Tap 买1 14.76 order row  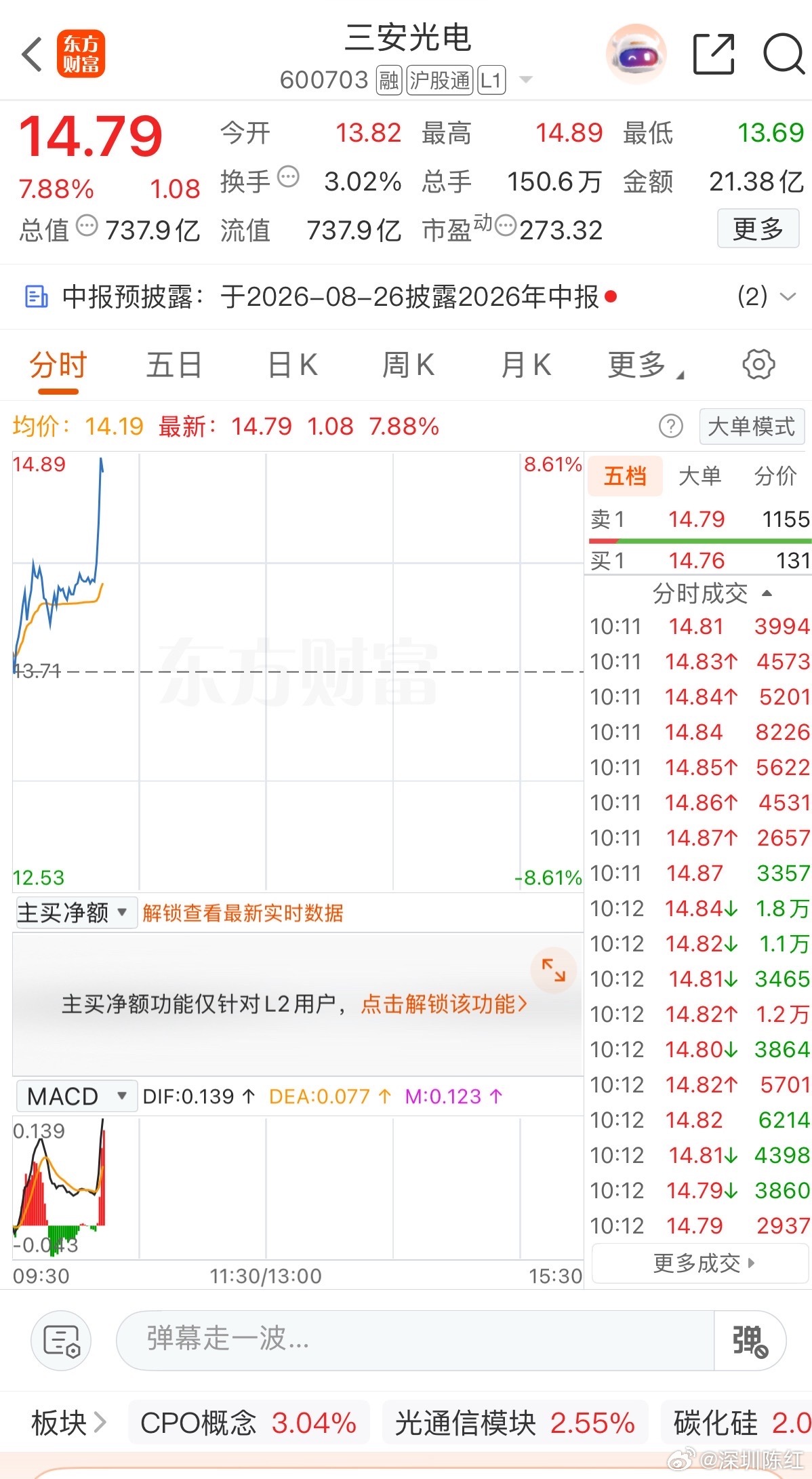click(x=700, y=561)
